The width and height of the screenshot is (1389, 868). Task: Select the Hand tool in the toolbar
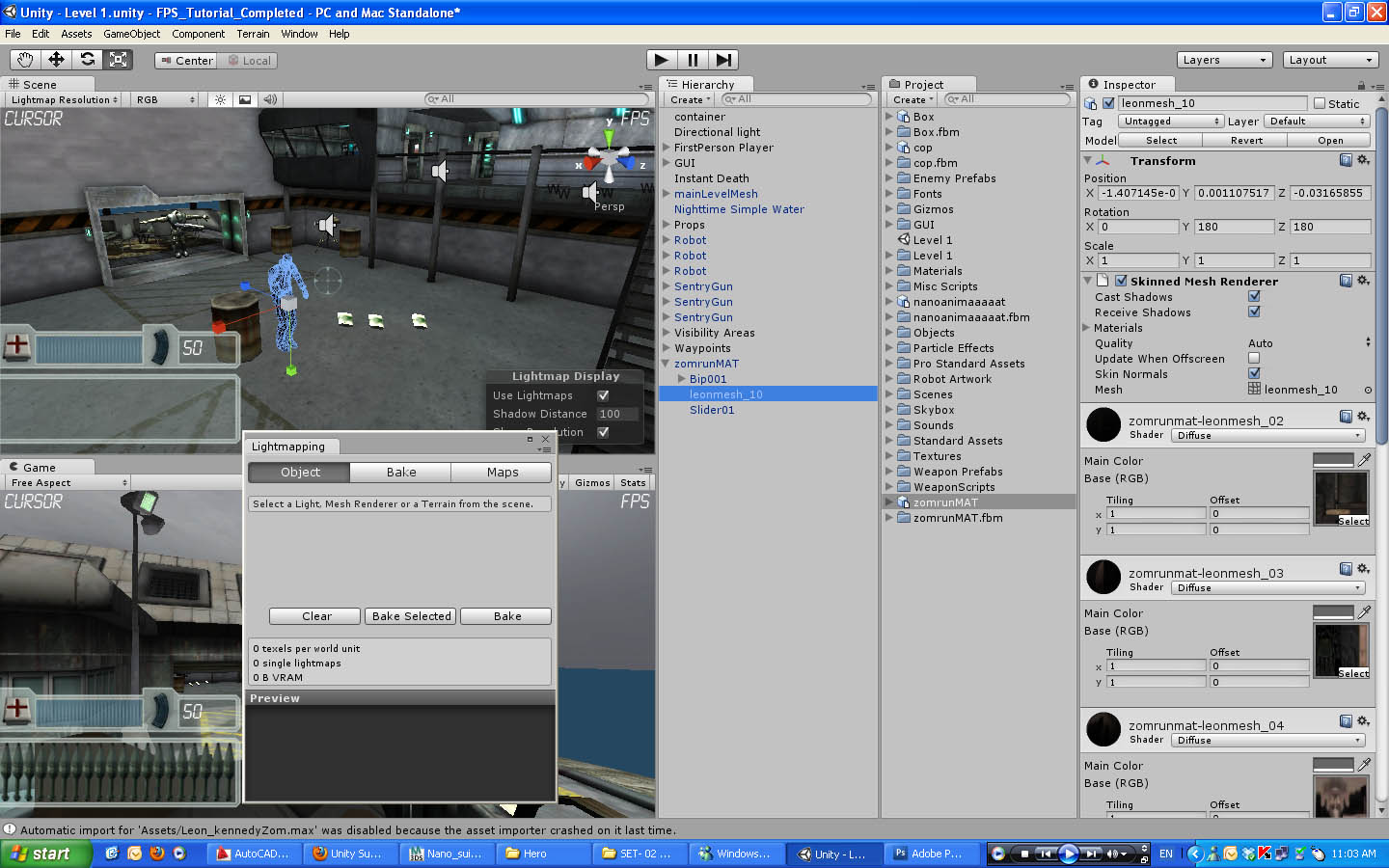click(x=24, y=59)
